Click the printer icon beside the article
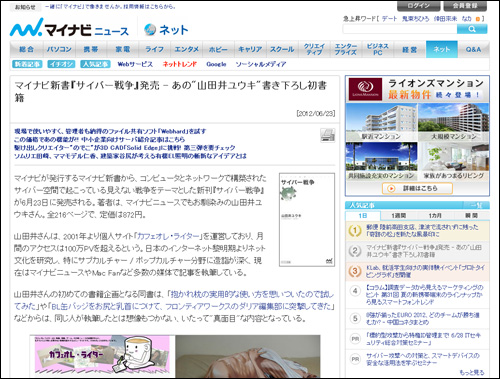Image resolution: width=500 pixels, height=379 pixels. click(x=327, y=135)
